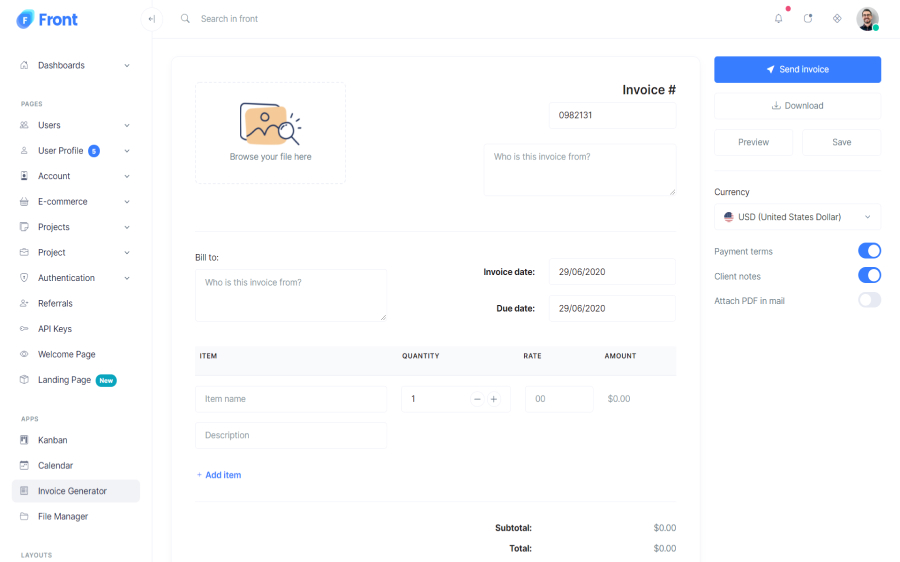Click the minus icon to decrease quantity
The height and width of the screenshot is (562, 900).
point(477,399)
